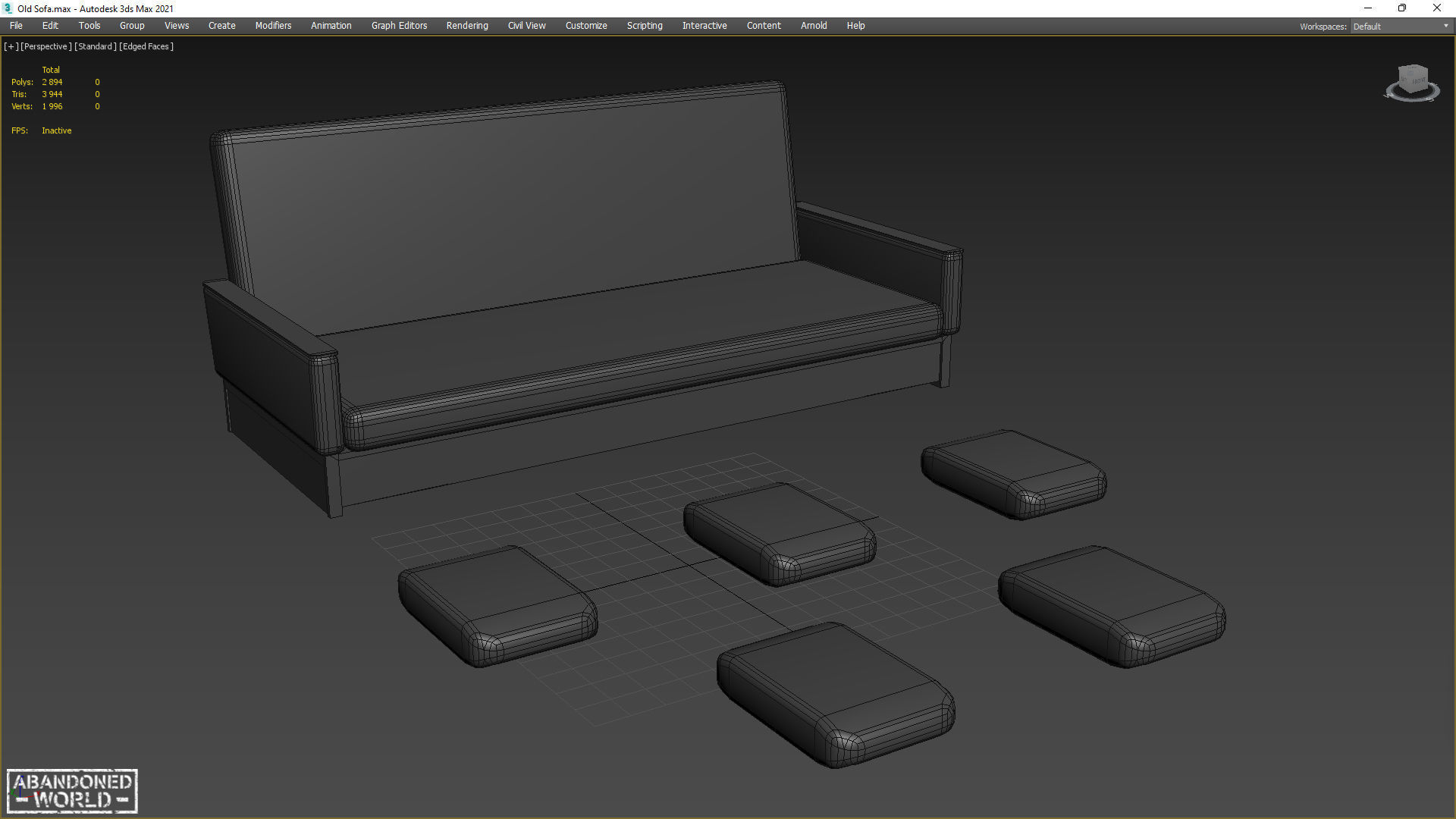Click the viewport [+] general menu label
Viewport: 1456px width, 819px height.
point(11,46)
